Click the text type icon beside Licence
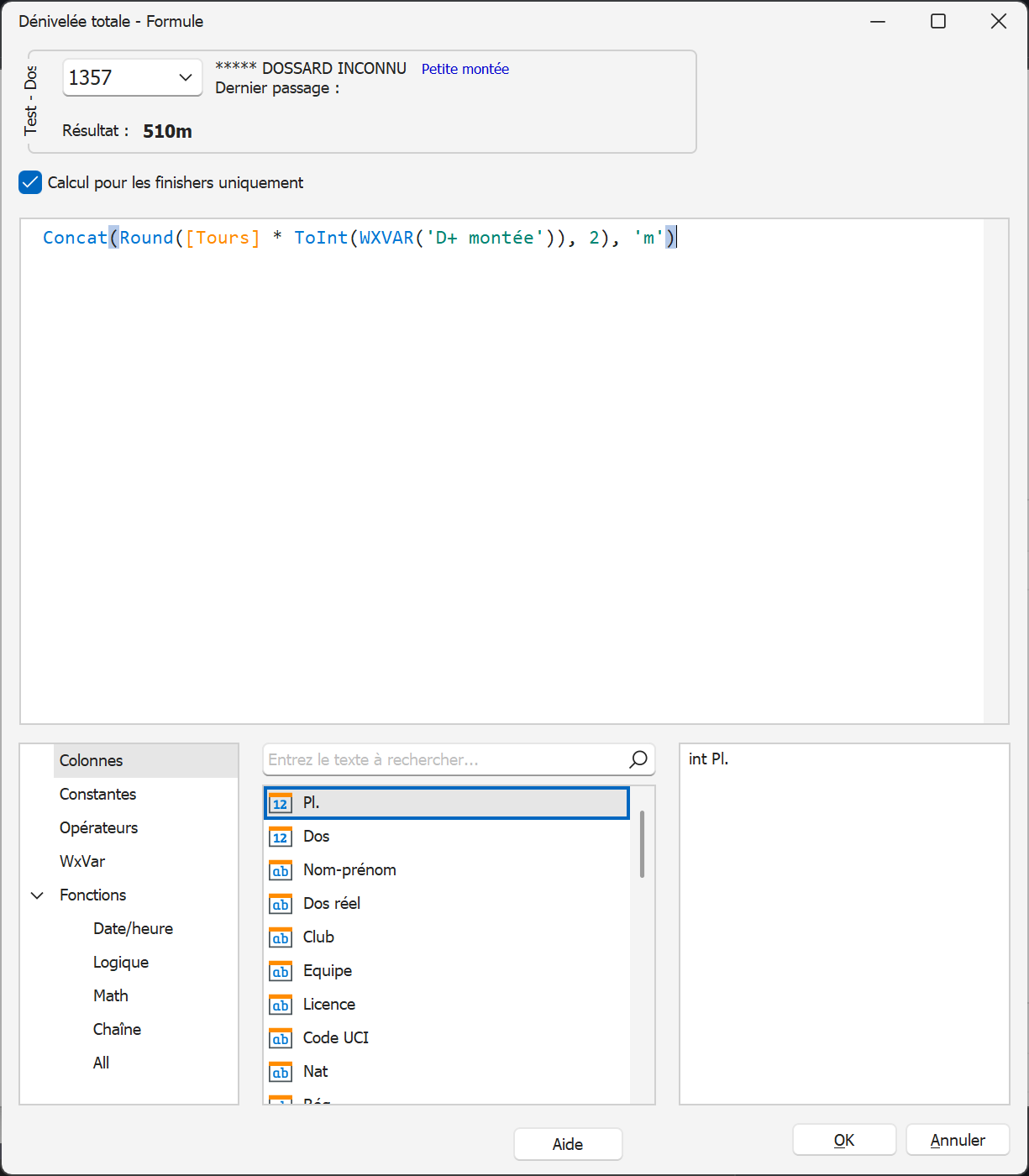The height and width of the screenshot is (1176, 1029). [281, 1005]
